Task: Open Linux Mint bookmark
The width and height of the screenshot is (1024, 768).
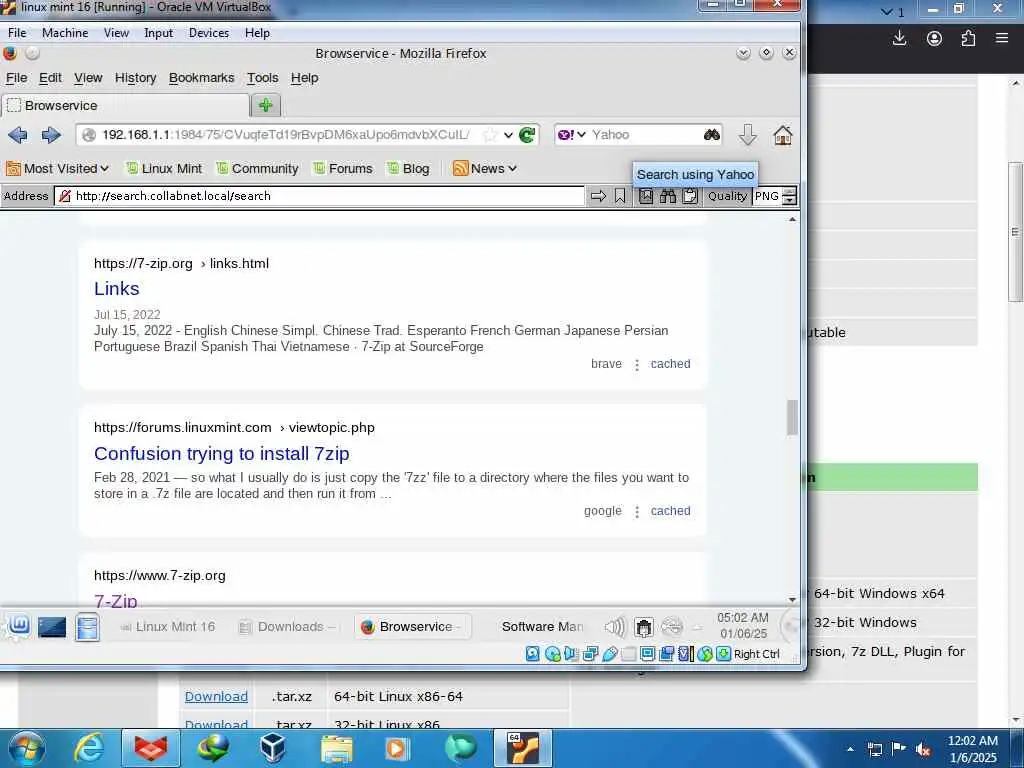Action: 164,168
